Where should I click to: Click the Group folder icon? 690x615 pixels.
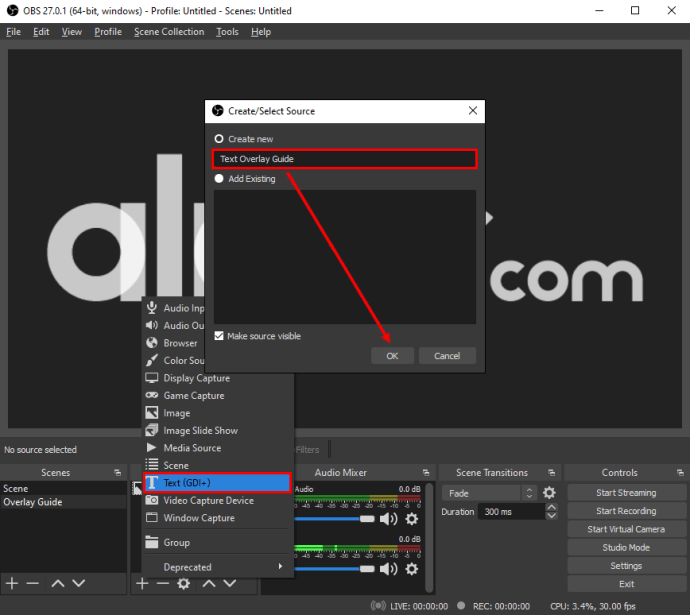(x=152, y=542)
